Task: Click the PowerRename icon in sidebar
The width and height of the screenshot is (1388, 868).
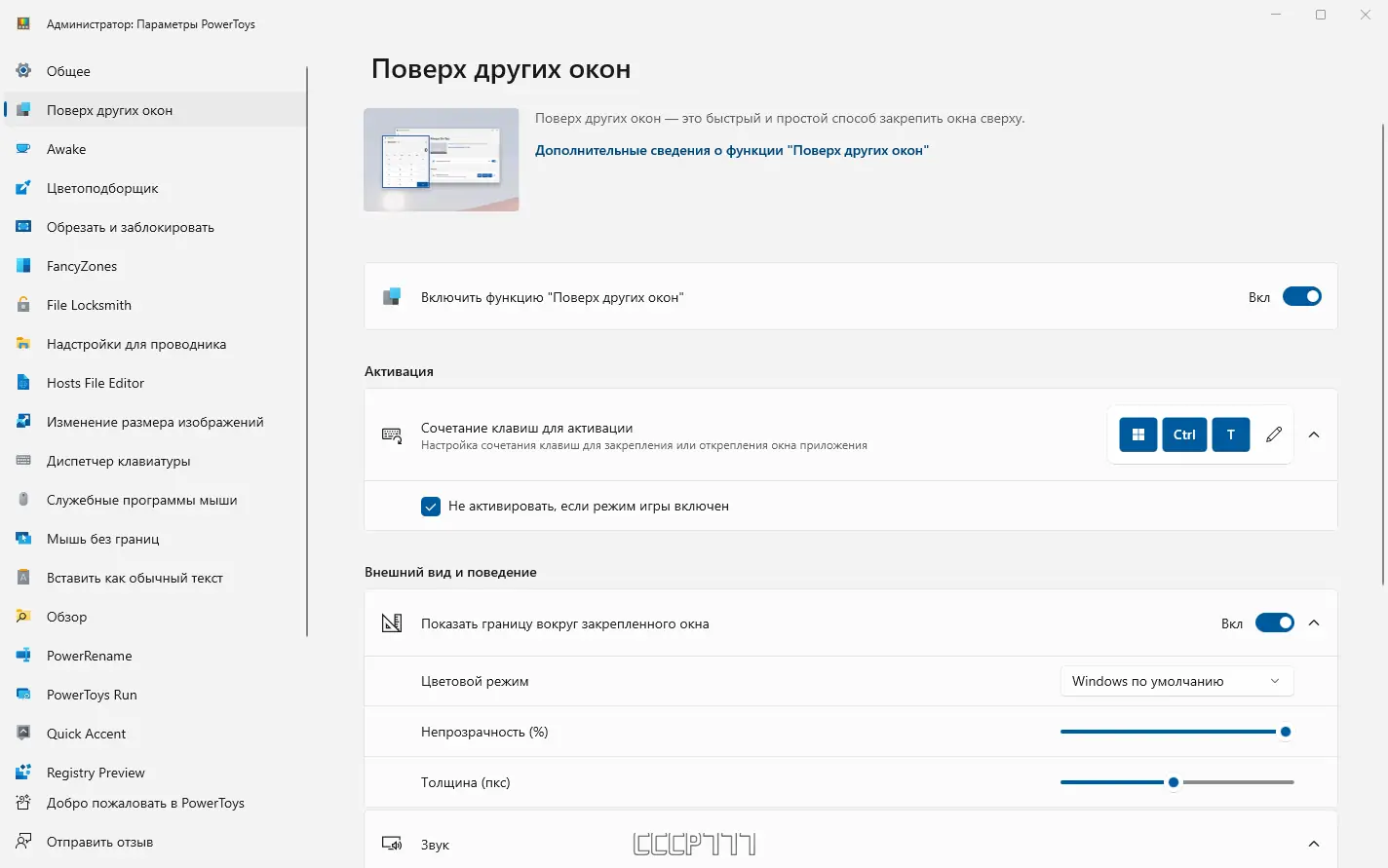Action: (23, 655)
